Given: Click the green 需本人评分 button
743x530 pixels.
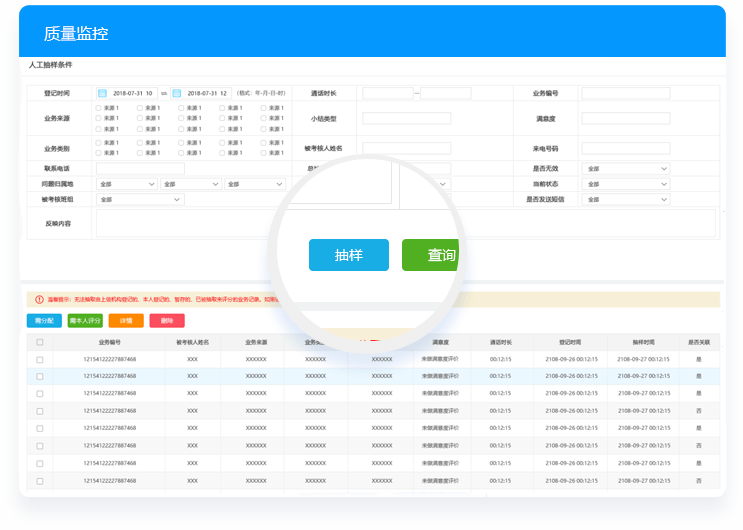Looking at the screenshot, I should pos(85,321).
